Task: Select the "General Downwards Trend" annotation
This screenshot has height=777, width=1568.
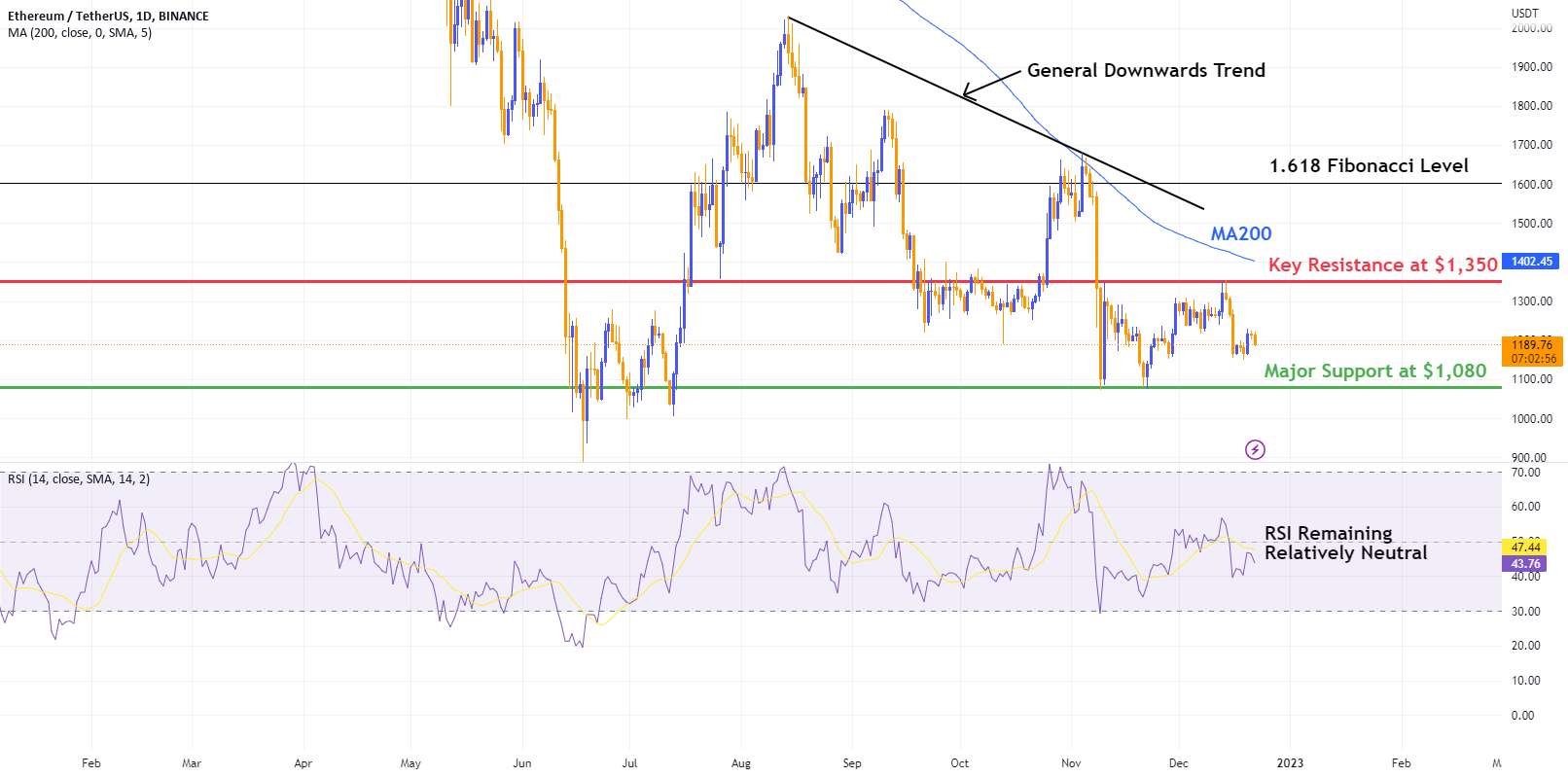Action: [1146, 70]
